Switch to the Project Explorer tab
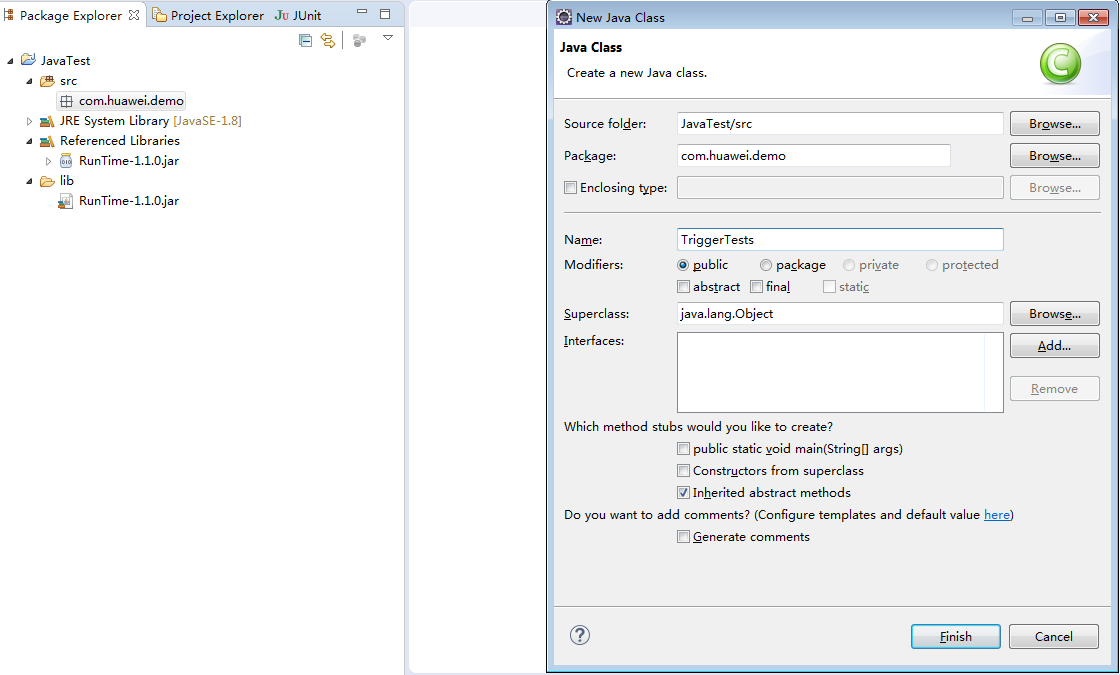 click(208, 15)
